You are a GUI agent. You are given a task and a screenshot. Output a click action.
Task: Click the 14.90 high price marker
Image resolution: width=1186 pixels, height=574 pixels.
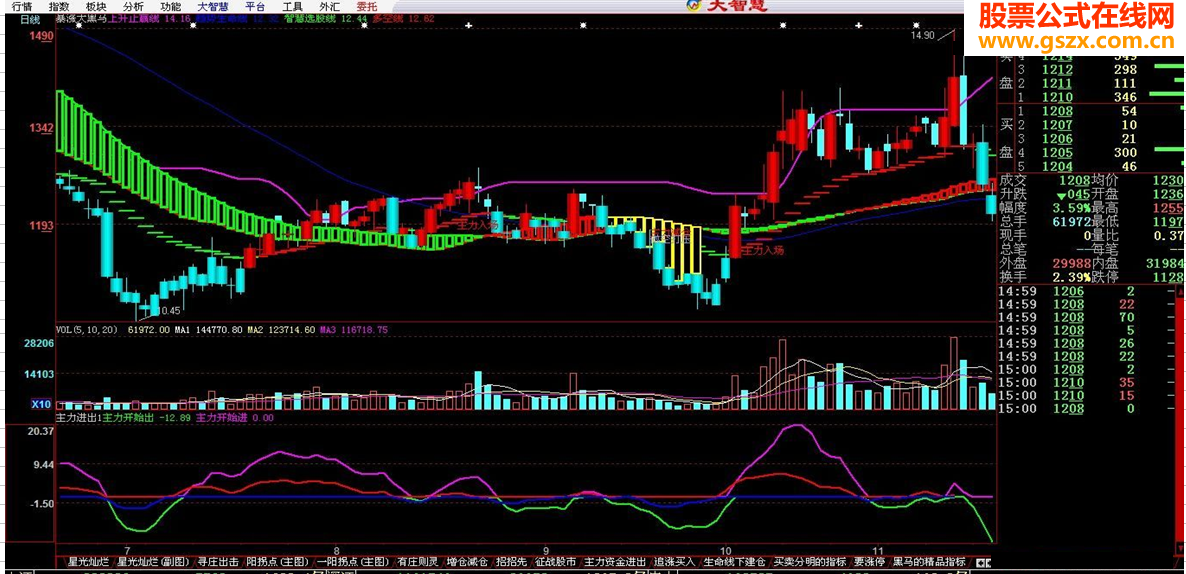point(922,36)
